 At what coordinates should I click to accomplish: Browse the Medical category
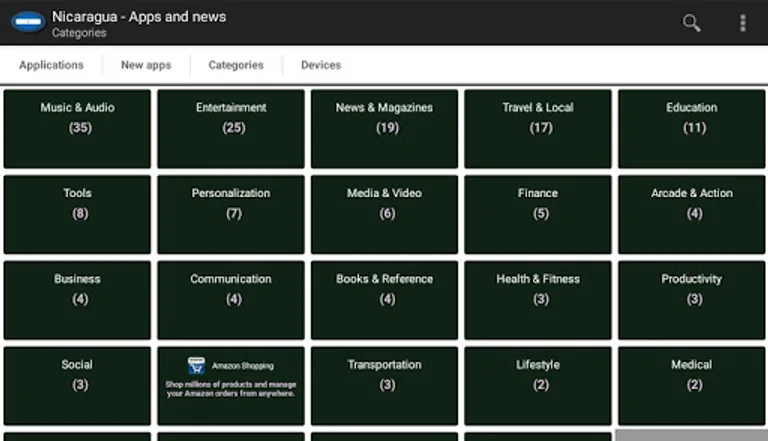692,386
